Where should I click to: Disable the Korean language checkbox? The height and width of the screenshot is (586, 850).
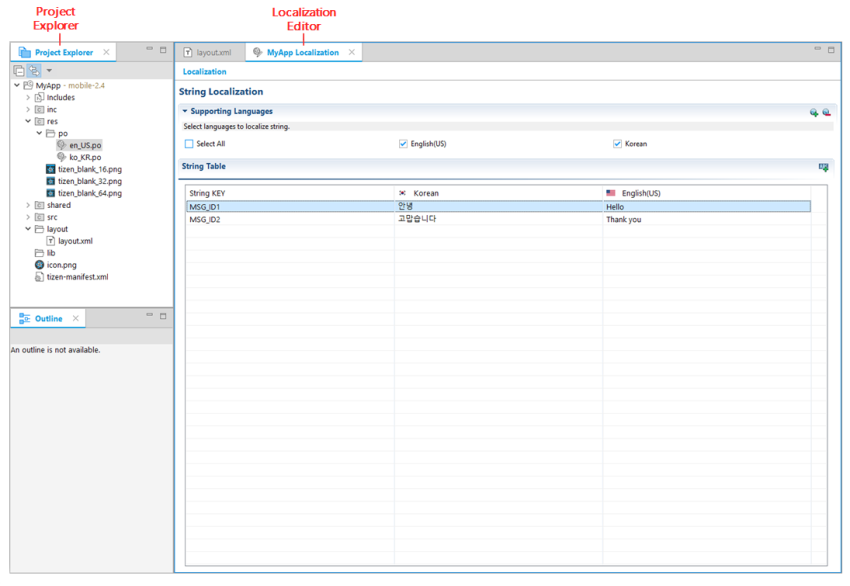click(x=620, y=143)
